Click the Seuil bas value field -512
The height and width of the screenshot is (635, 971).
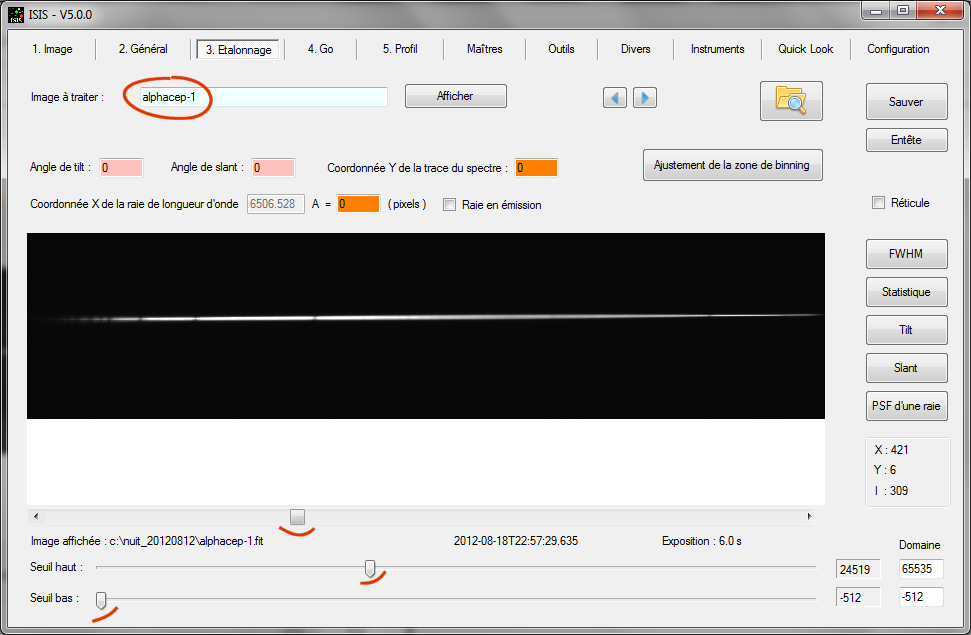(858, 597)
